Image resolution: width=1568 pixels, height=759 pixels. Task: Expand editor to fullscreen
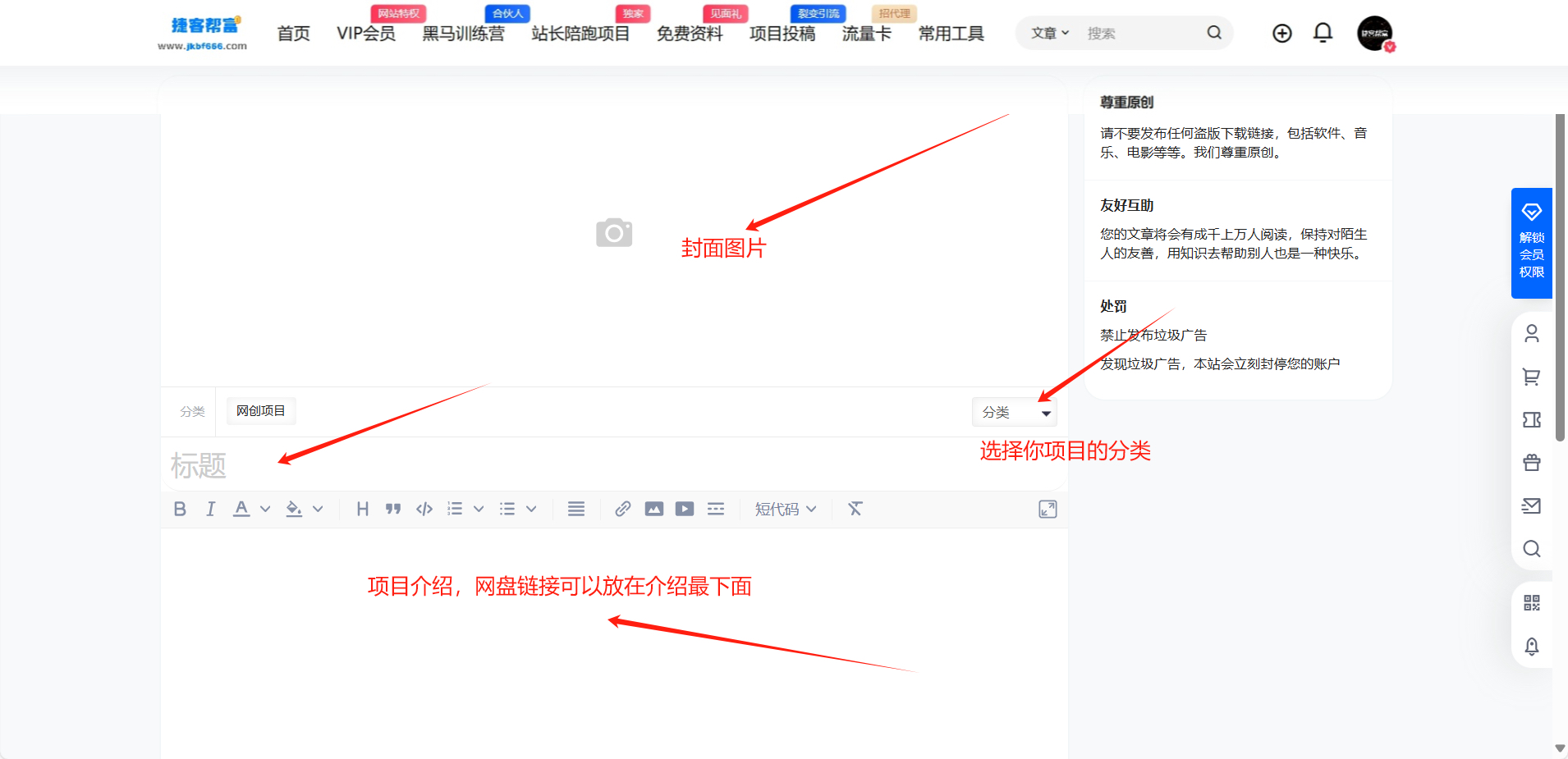(x=1047, y=509)
